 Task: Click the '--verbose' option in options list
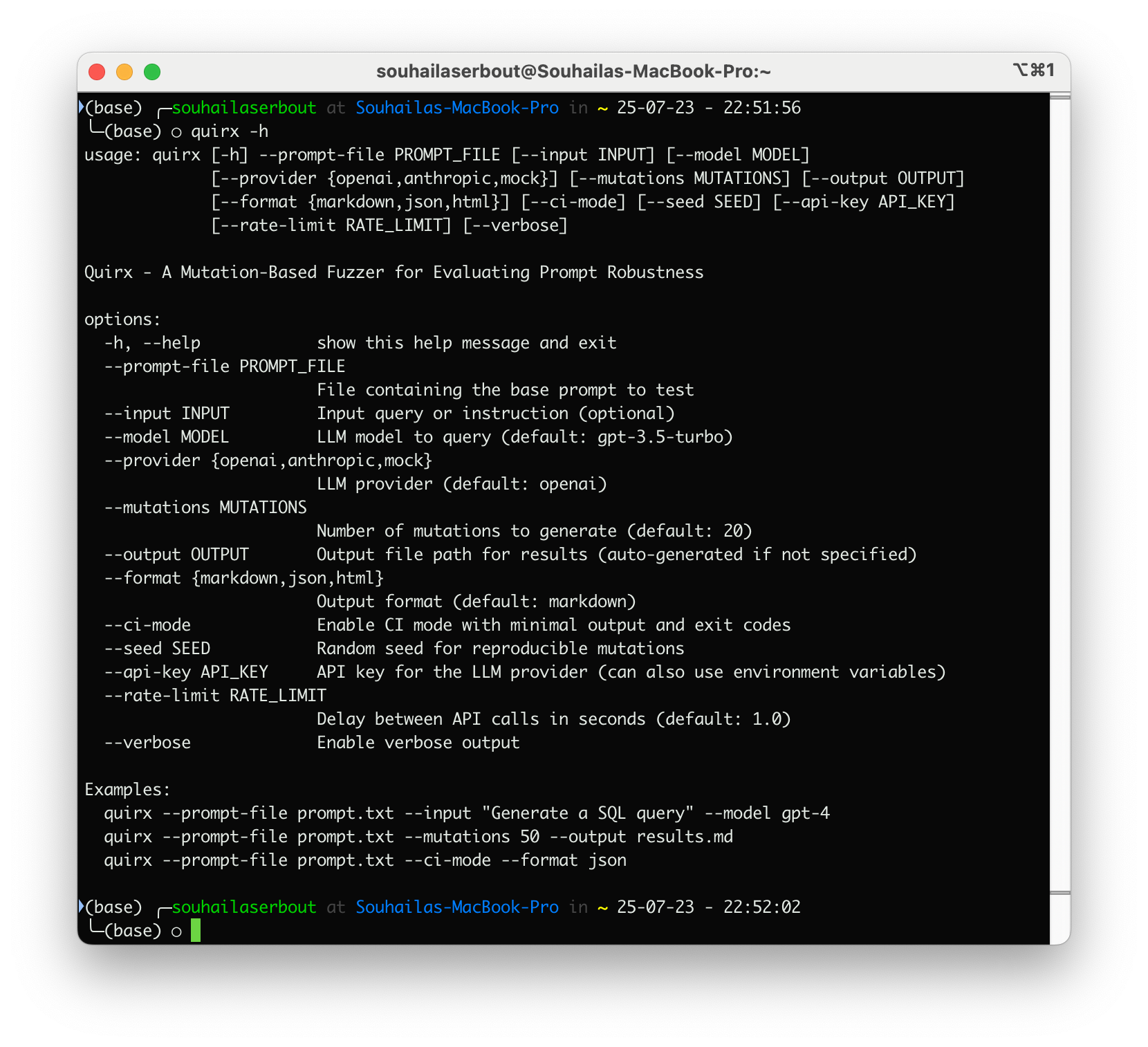(x=147, y=743)
